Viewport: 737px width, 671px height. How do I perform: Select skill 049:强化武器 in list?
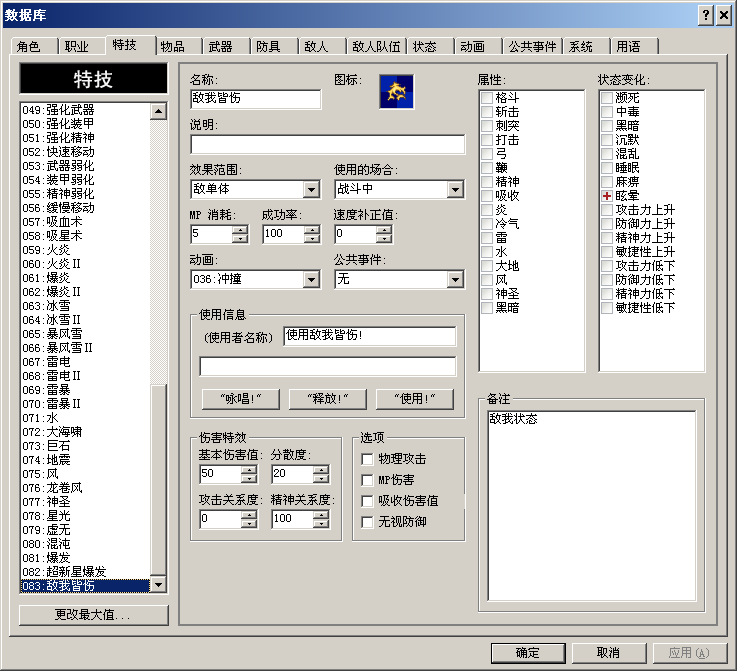pos(86,110)
